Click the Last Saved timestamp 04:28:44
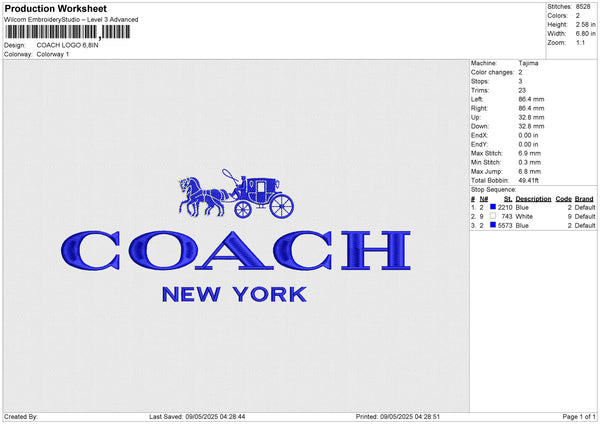This screenshot has height=424, width=600. (232, 416)
